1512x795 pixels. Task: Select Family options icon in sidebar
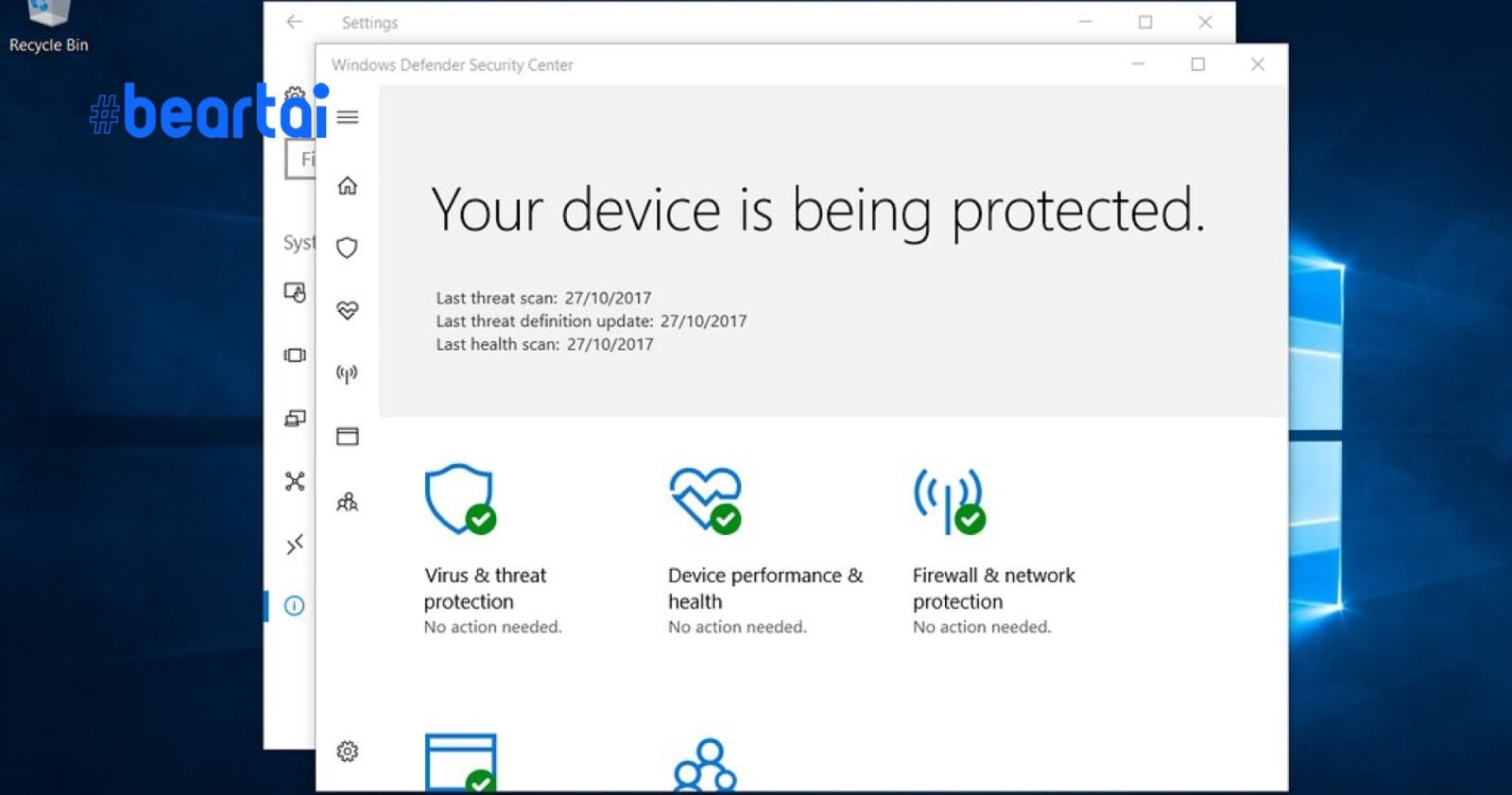[x=348, y=502]
